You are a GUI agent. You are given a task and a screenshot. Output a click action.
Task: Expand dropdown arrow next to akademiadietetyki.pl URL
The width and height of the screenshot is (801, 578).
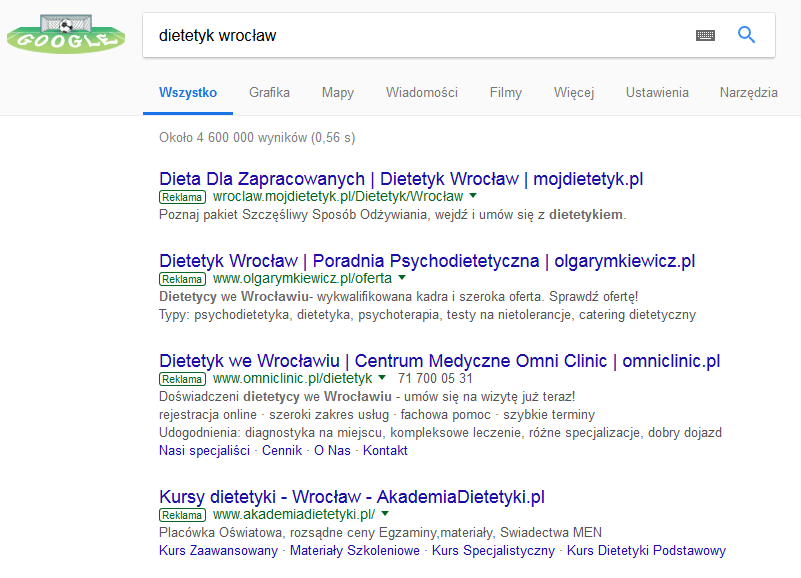tap(385, 514)
